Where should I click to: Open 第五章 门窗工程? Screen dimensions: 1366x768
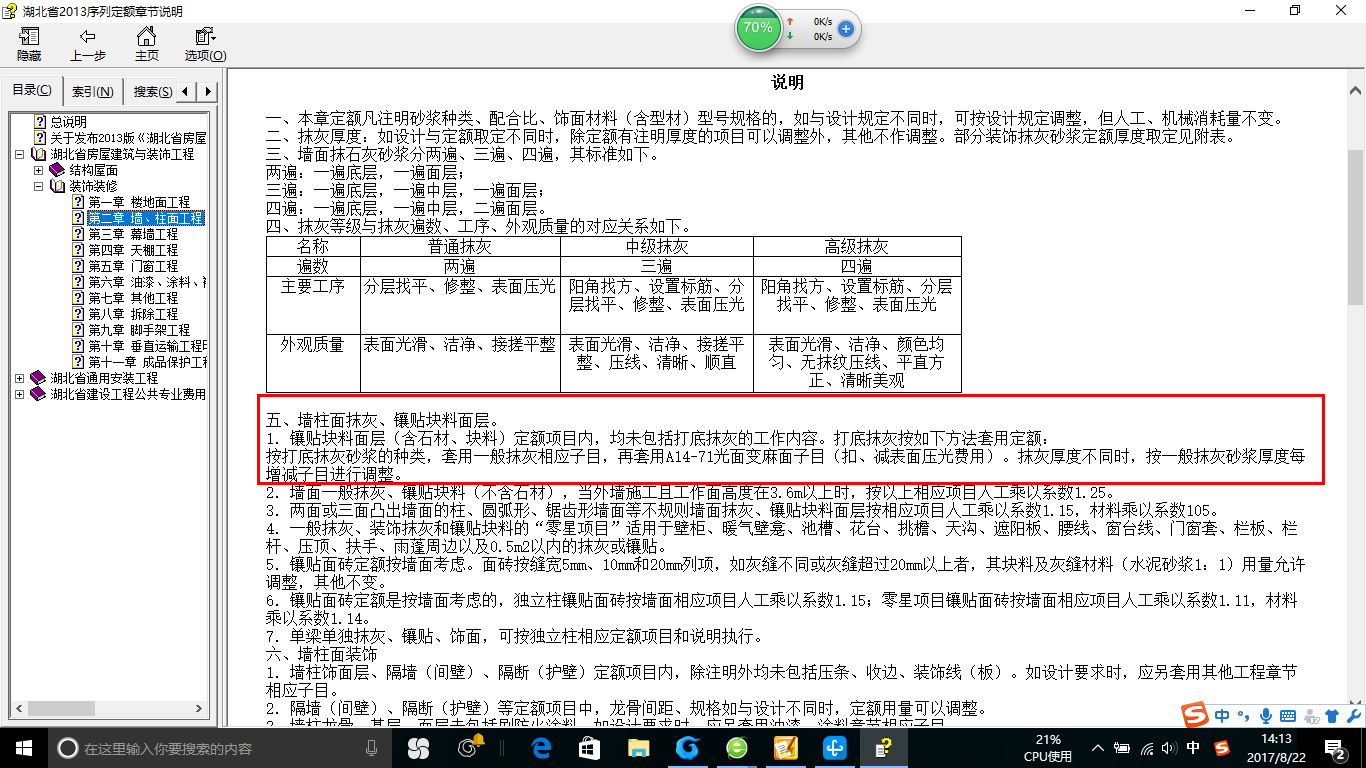[133, 266]
